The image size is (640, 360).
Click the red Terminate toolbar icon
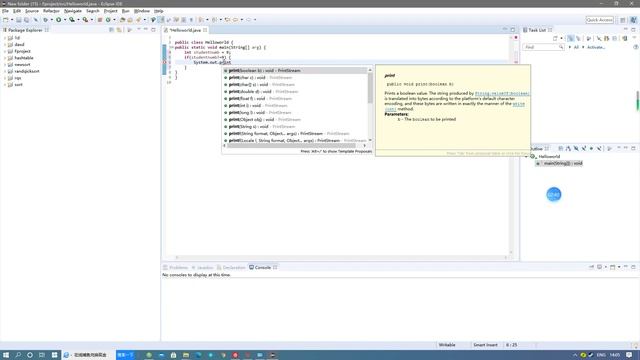click(x=100, y=20)
